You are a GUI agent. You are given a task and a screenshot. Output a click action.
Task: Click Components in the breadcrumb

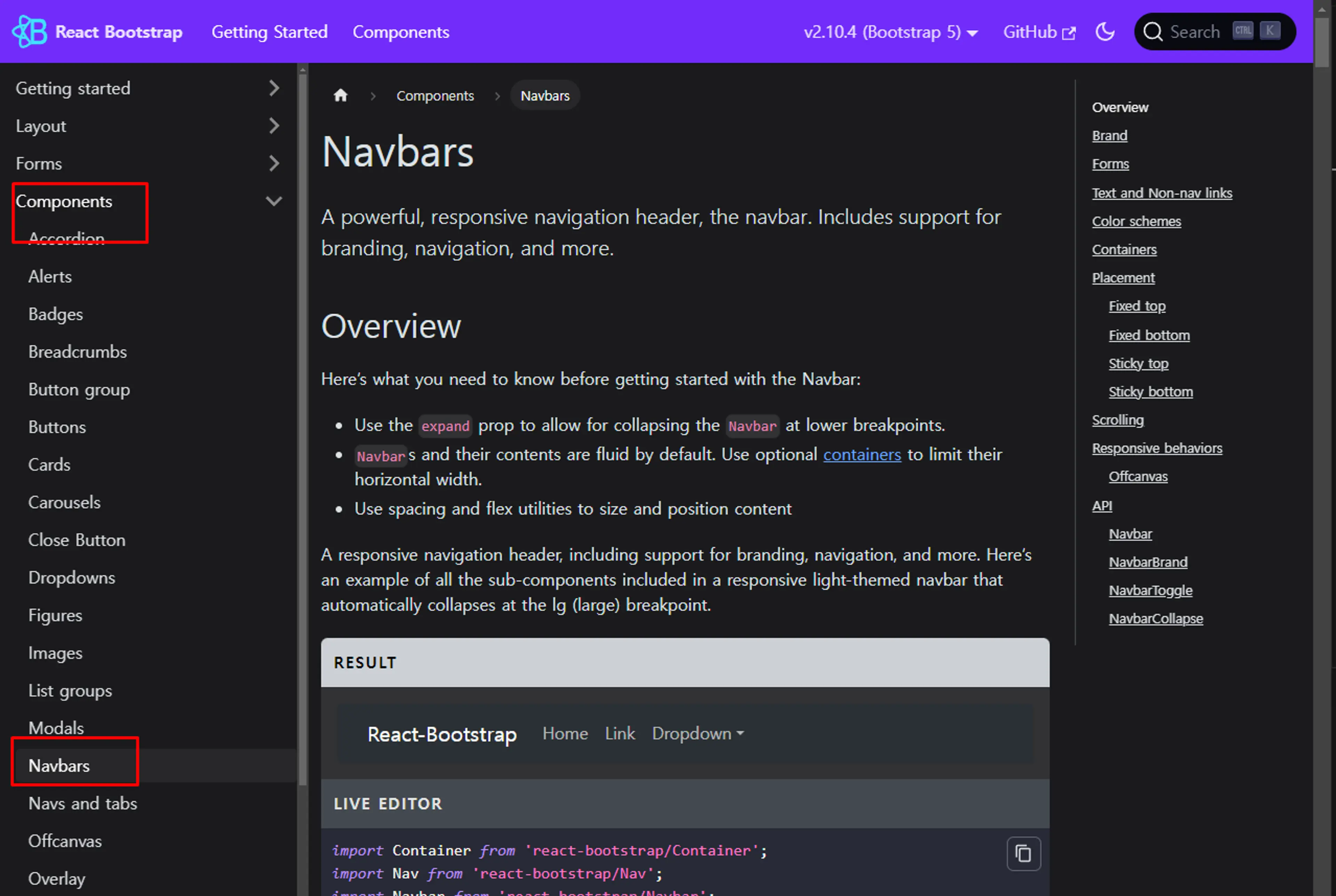pyautogui.click(x=435, y=96)
